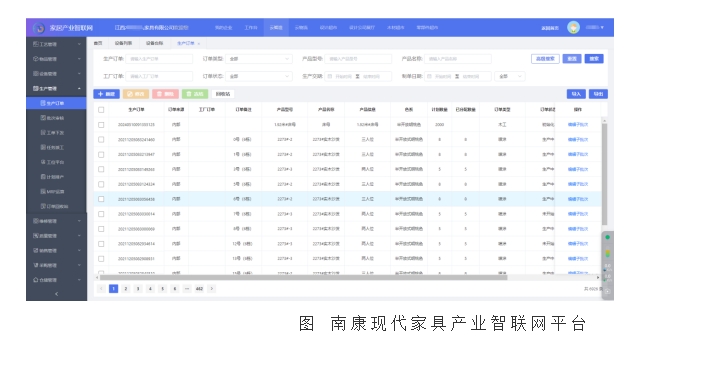Open the 订单类型 dropdown

(x=259, y=59)
